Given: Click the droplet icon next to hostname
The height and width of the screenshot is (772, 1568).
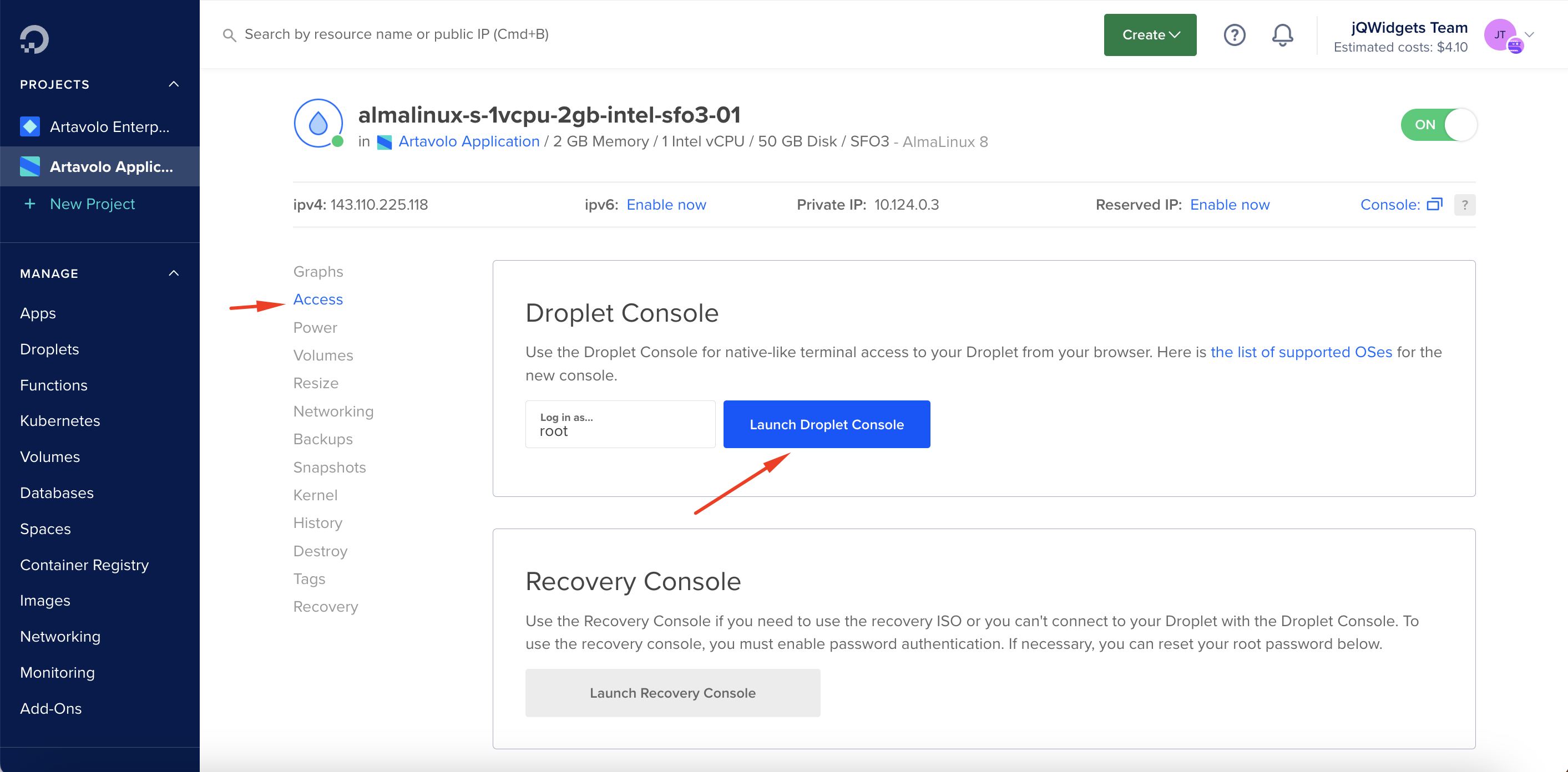Looking at the screenshot, I should [318, 124].
